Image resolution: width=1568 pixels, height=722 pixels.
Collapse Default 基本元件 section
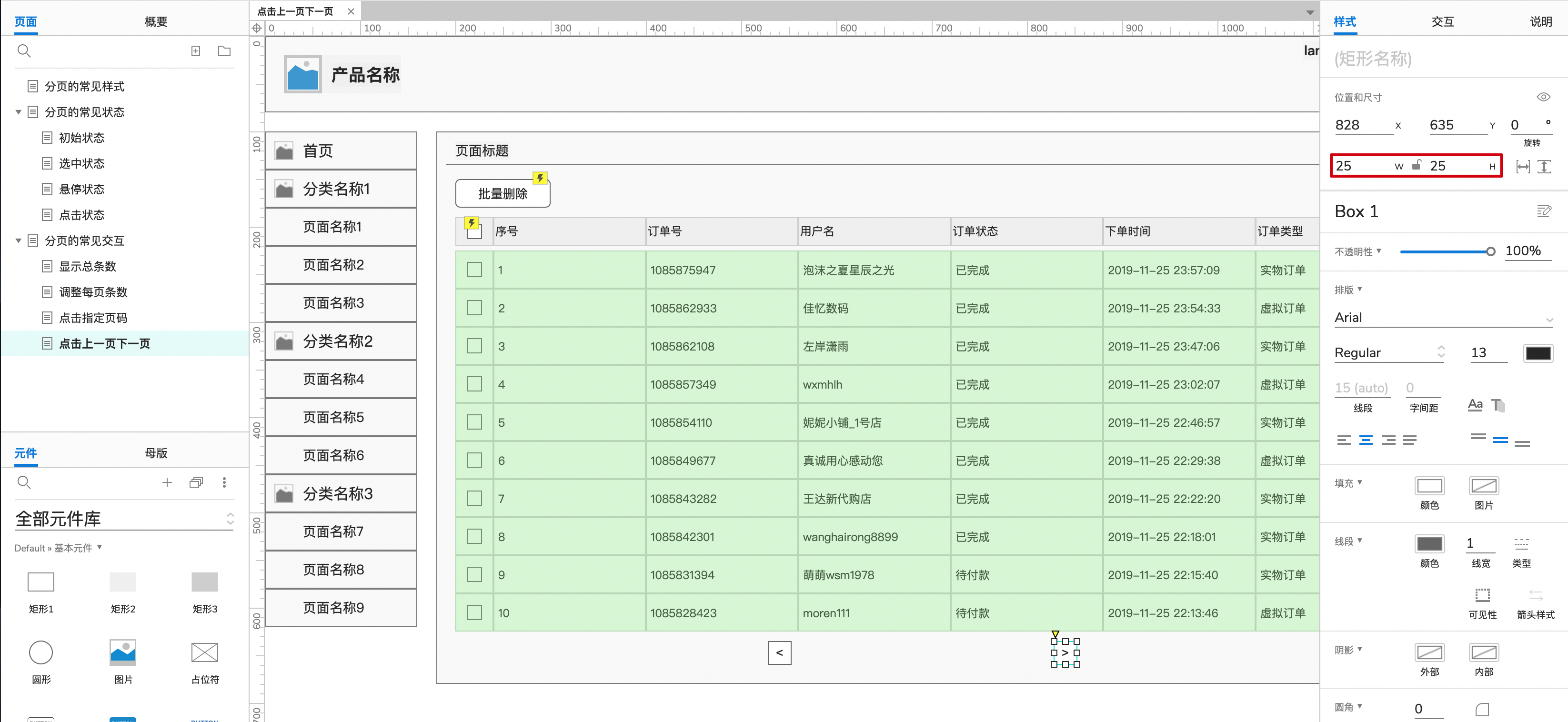point(99,547)
